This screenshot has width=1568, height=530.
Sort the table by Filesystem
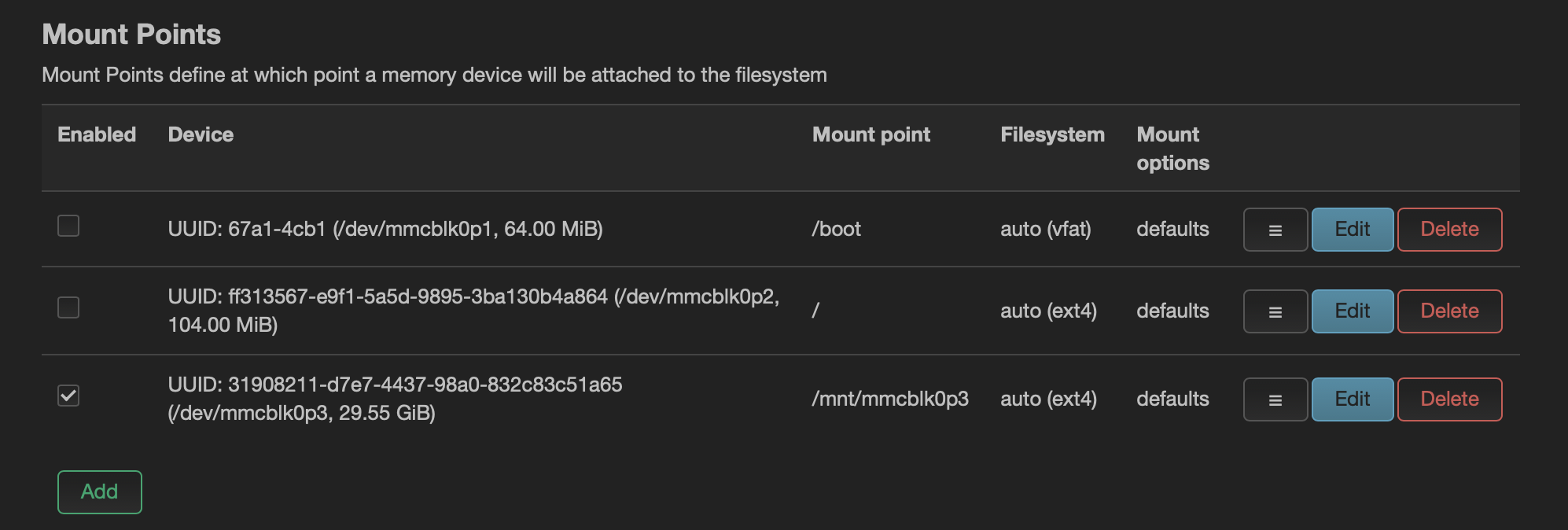[1052, 134]
